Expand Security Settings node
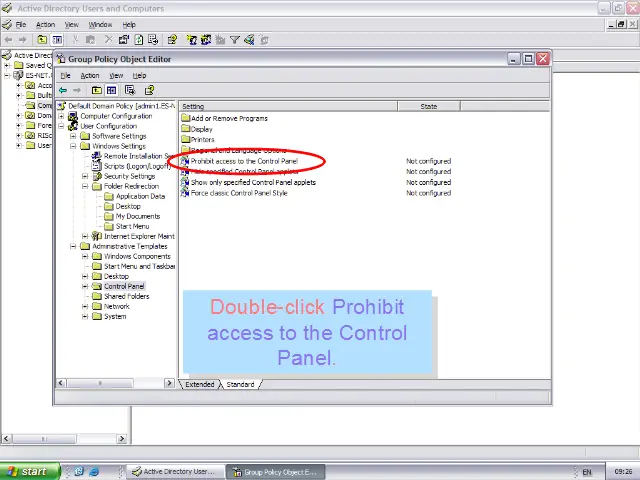The width and height of the screenshot is (640, 480). (x=85, y=176)
